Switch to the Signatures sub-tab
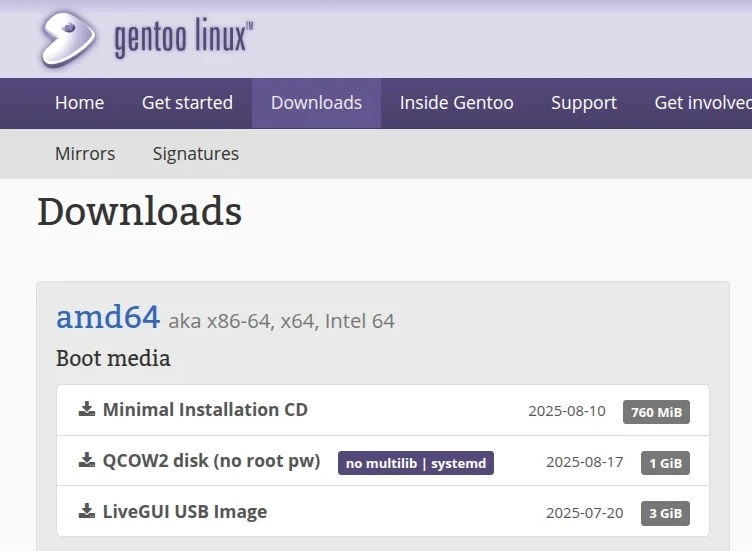 pos(196,154)
